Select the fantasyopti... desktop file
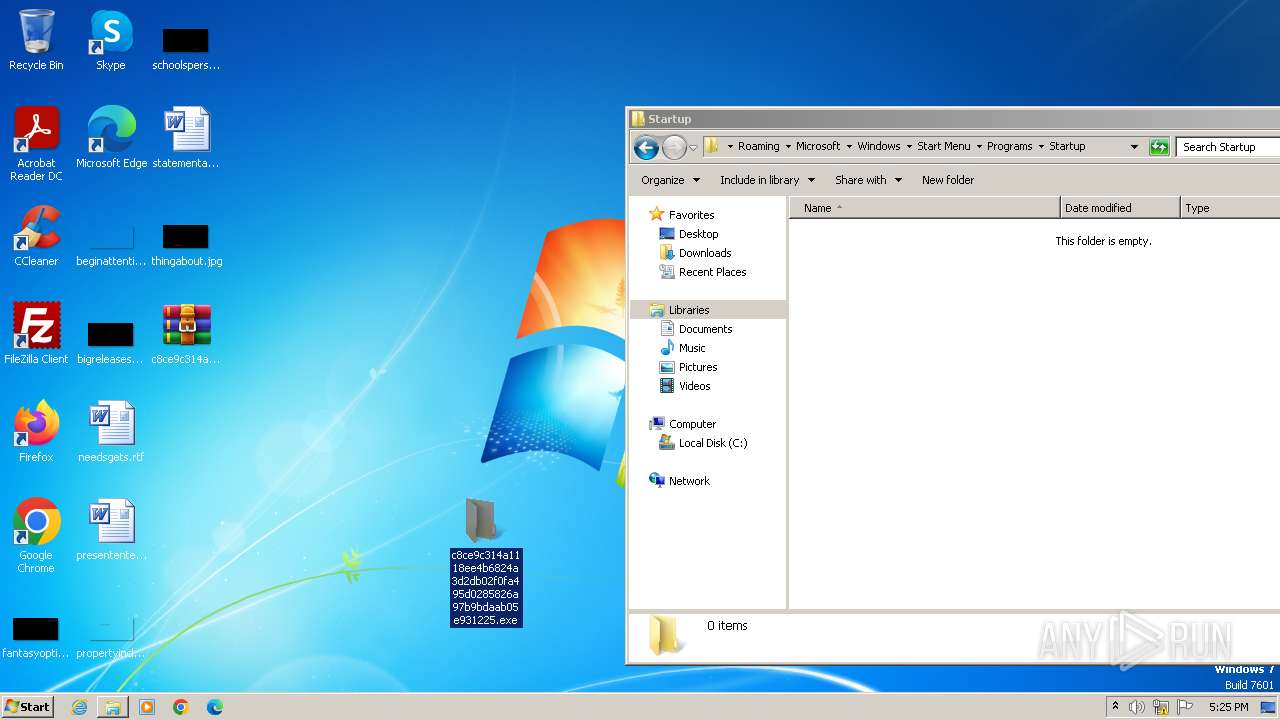 click(36, 637)
